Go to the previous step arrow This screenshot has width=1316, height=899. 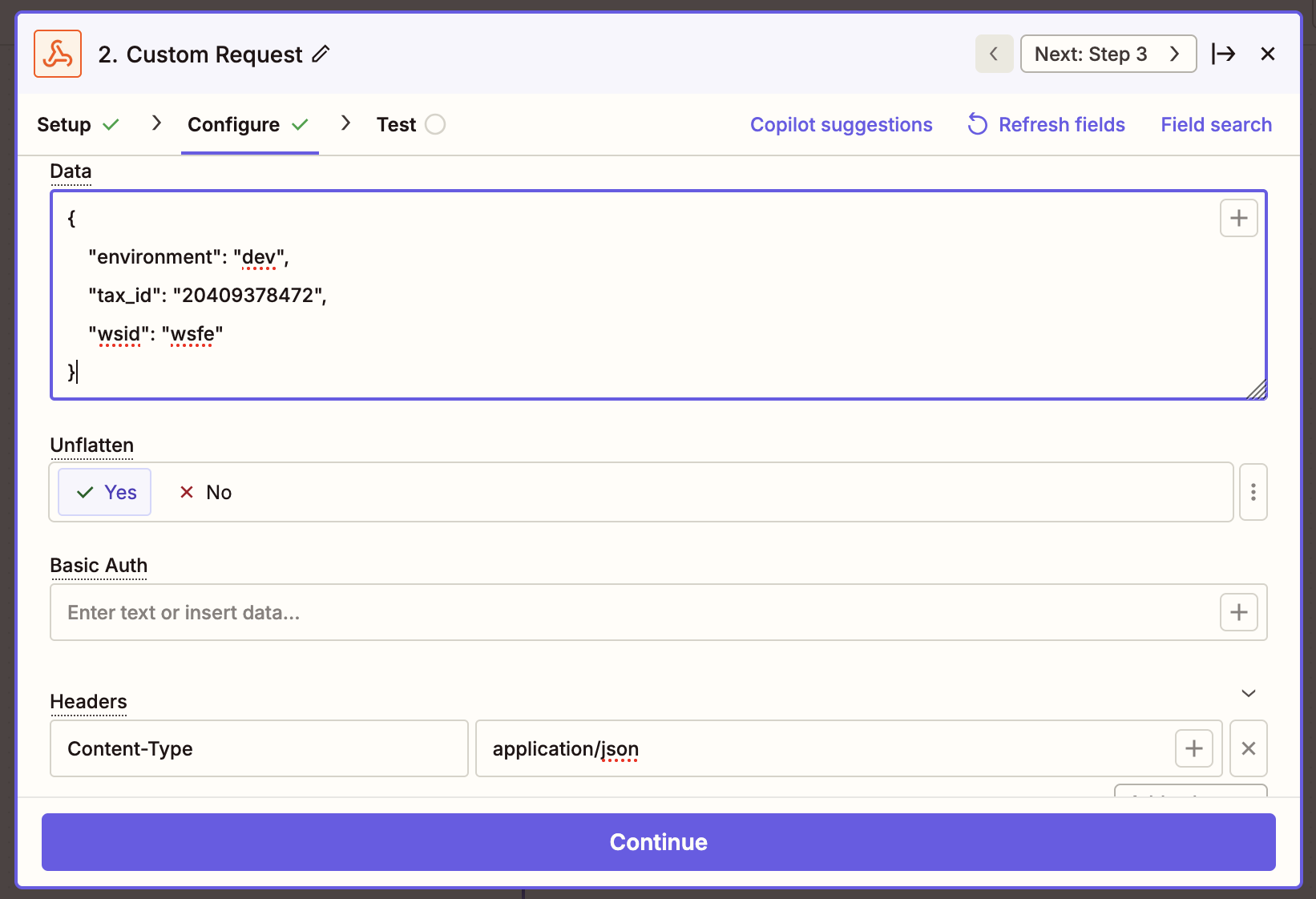[994, 54]
